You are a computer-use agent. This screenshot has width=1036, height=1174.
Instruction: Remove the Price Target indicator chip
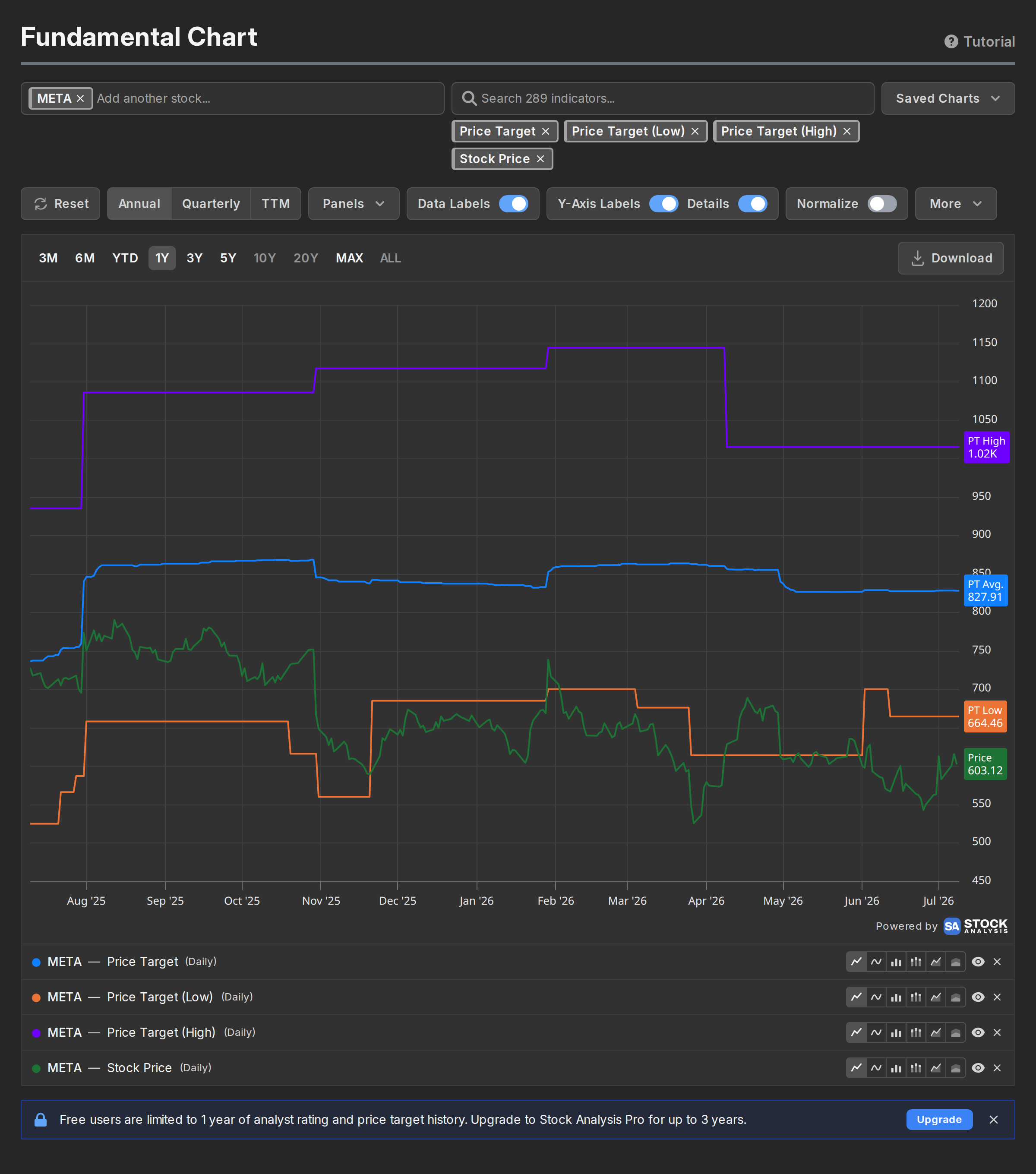pos(546,131)
